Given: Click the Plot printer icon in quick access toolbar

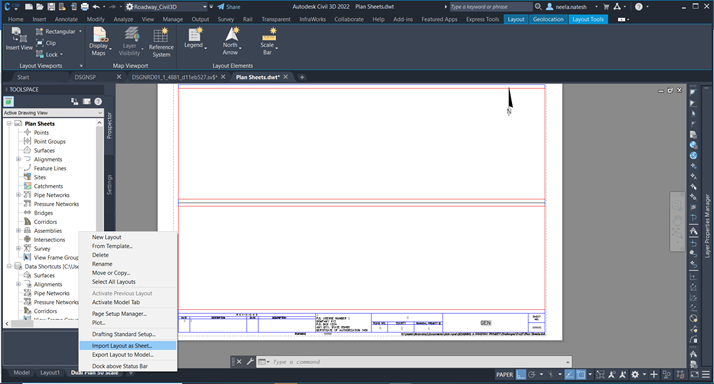Looking at the screenshot, I should 85,7.
